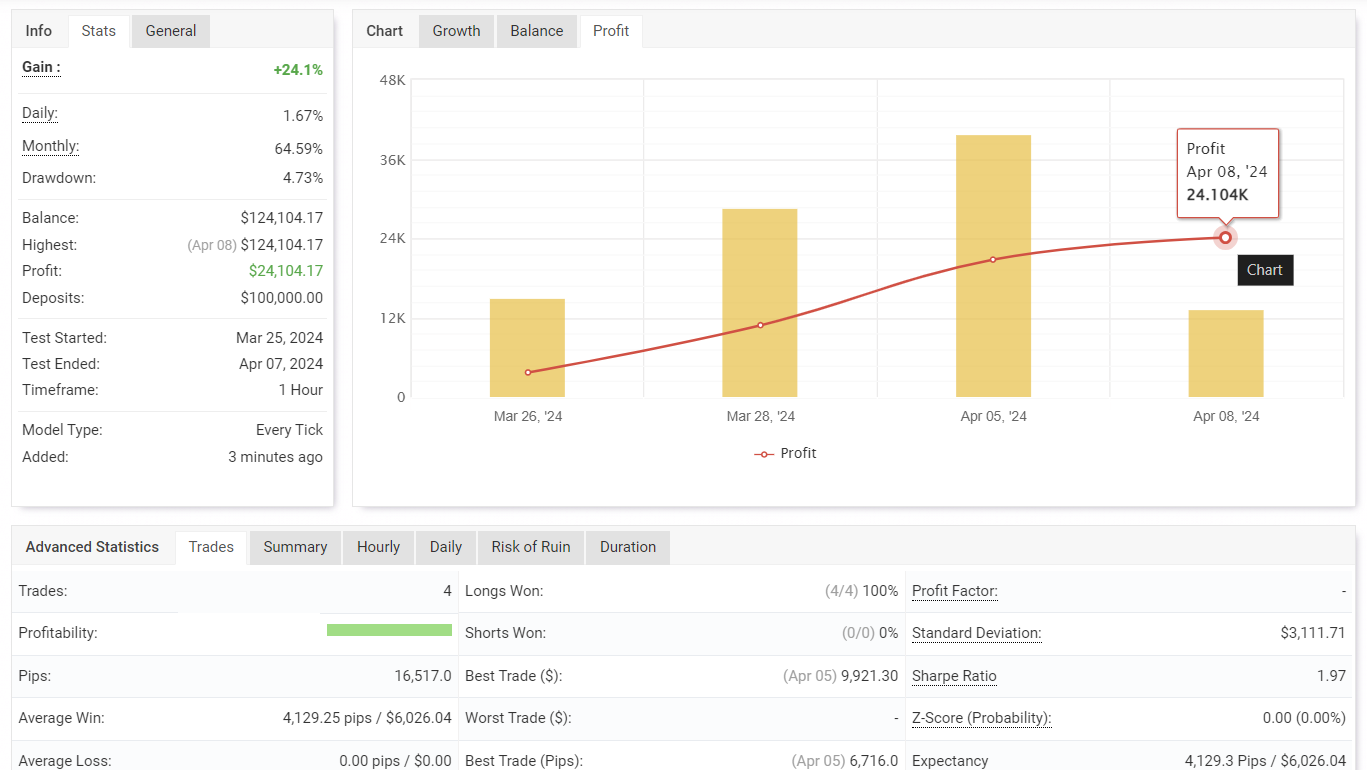
Task: Select the Balance chart tab
Action: [536, 31]
